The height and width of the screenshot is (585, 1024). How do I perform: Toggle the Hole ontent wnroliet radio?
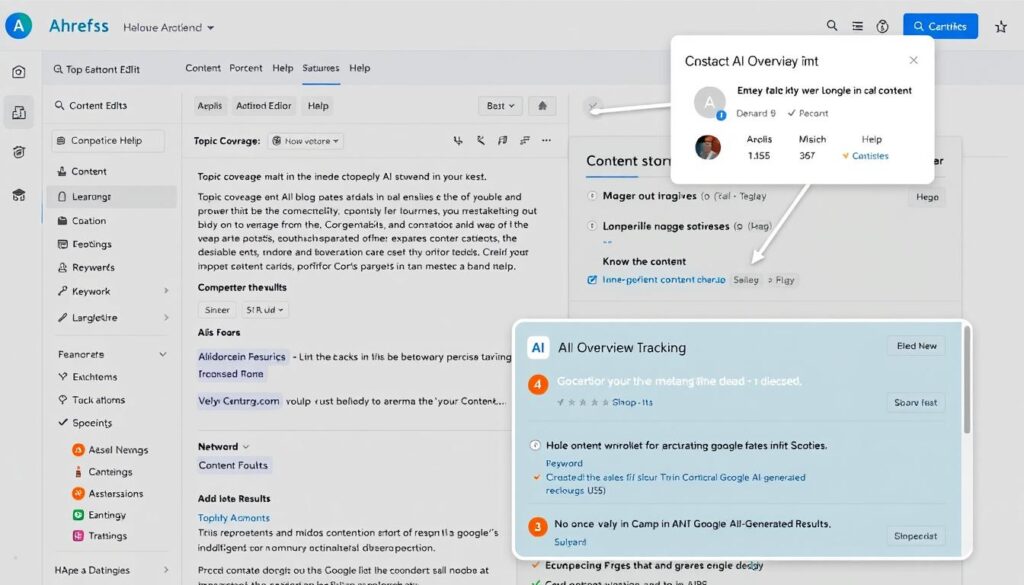535,445
